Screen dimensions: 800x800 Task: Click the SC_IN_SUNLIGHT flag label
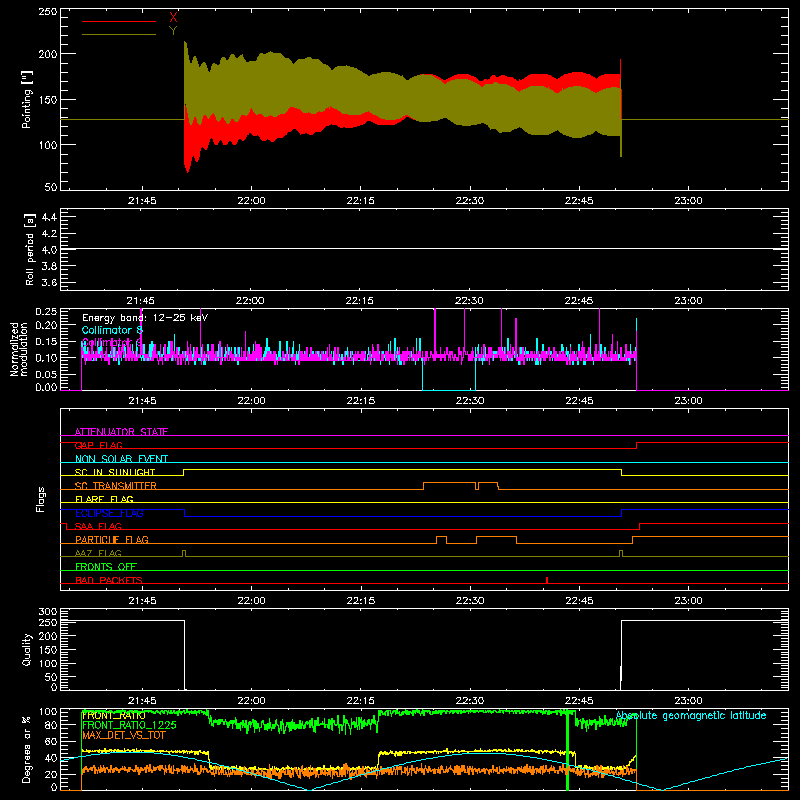pos(115,472)
